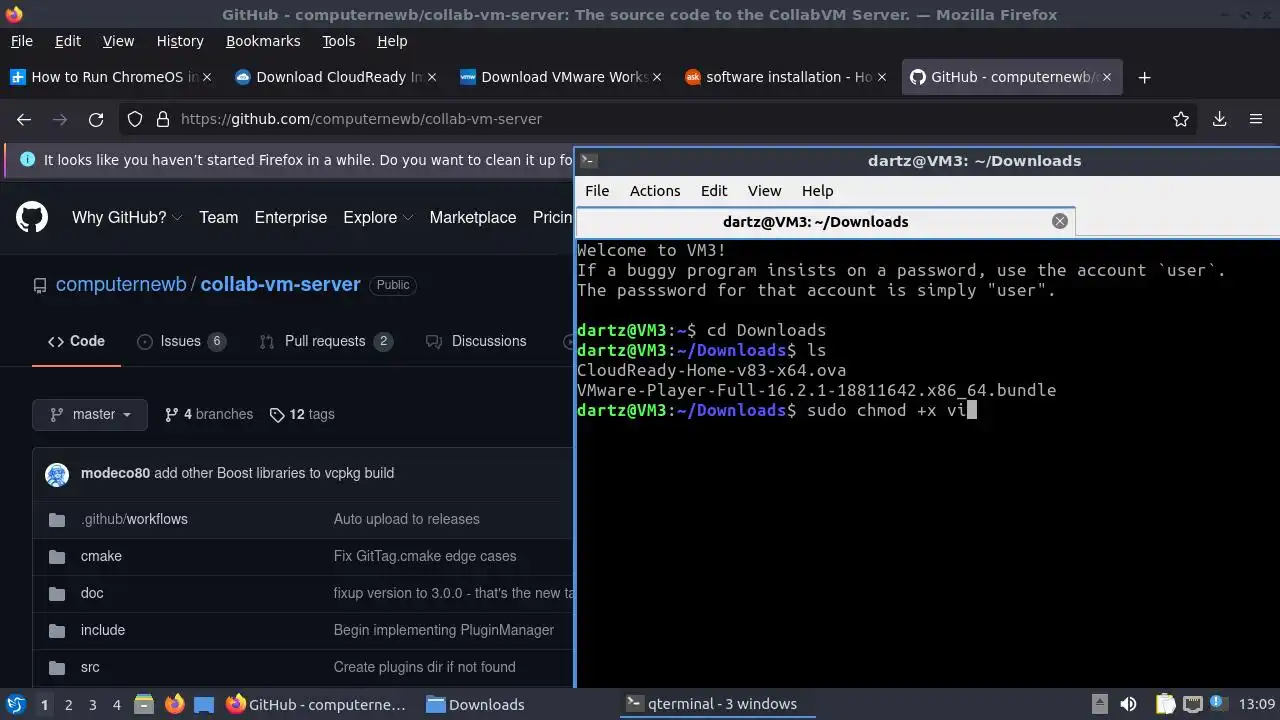The image size is (1280, 720).
Task: Open Firefox Tools menu
Action: tap(338, 41)
